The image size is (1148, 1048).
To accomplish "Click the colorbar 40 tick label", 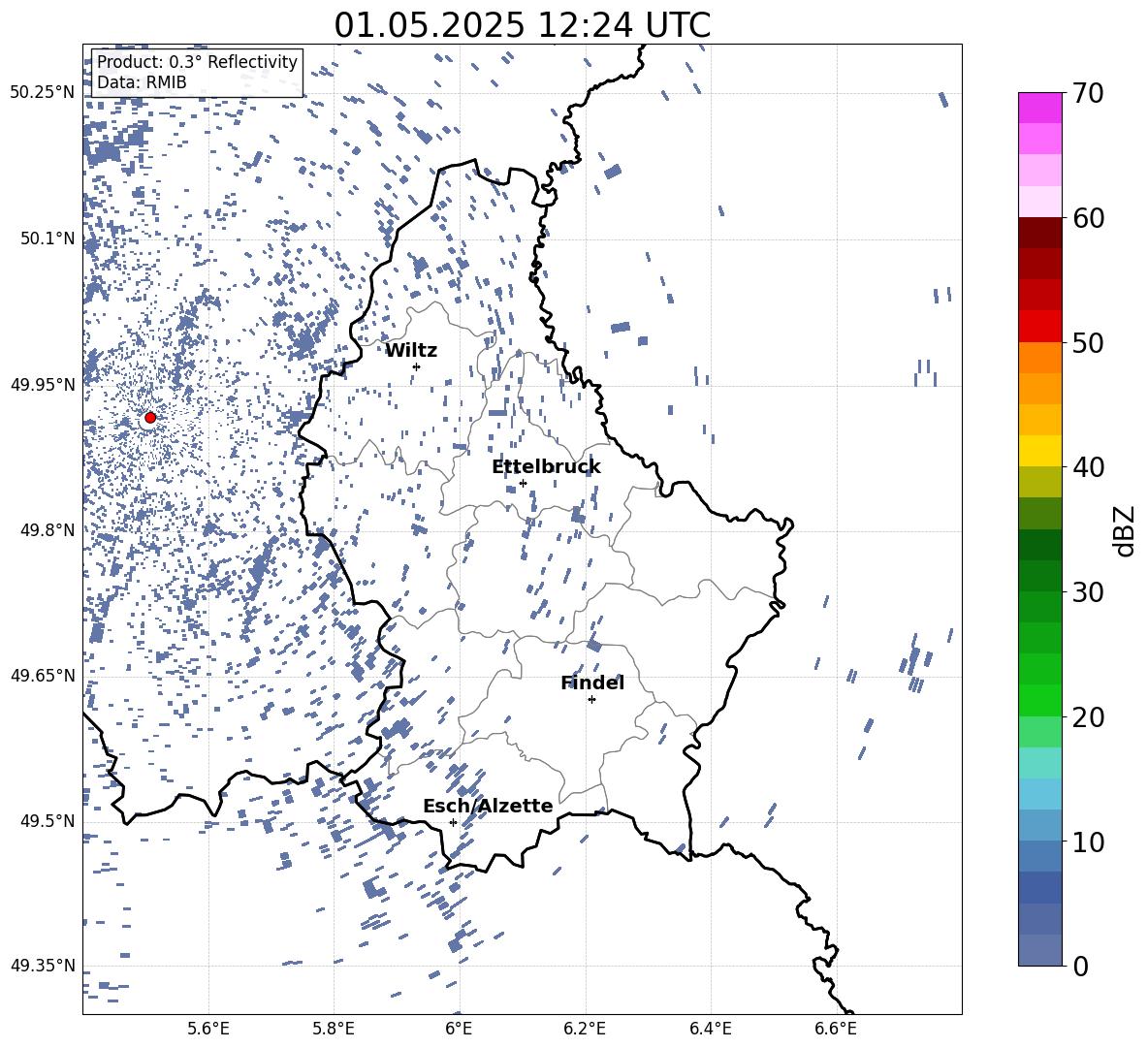I will [1088, 467].
